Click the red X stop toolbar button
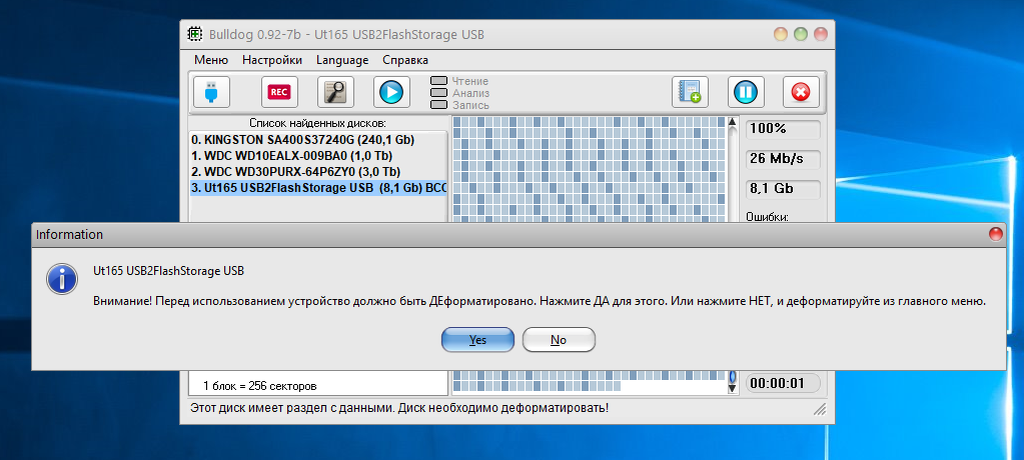The width and height of the screenshot is (1024, 460). (x=801, y=92)
